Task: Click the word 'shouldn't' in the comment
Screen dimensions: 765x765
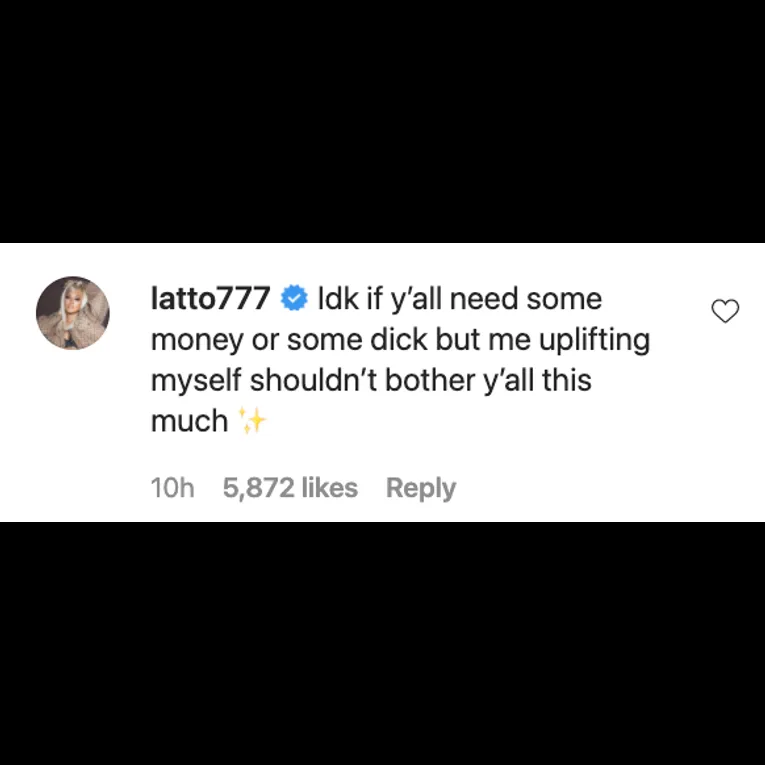Action: tap(313, 380)
